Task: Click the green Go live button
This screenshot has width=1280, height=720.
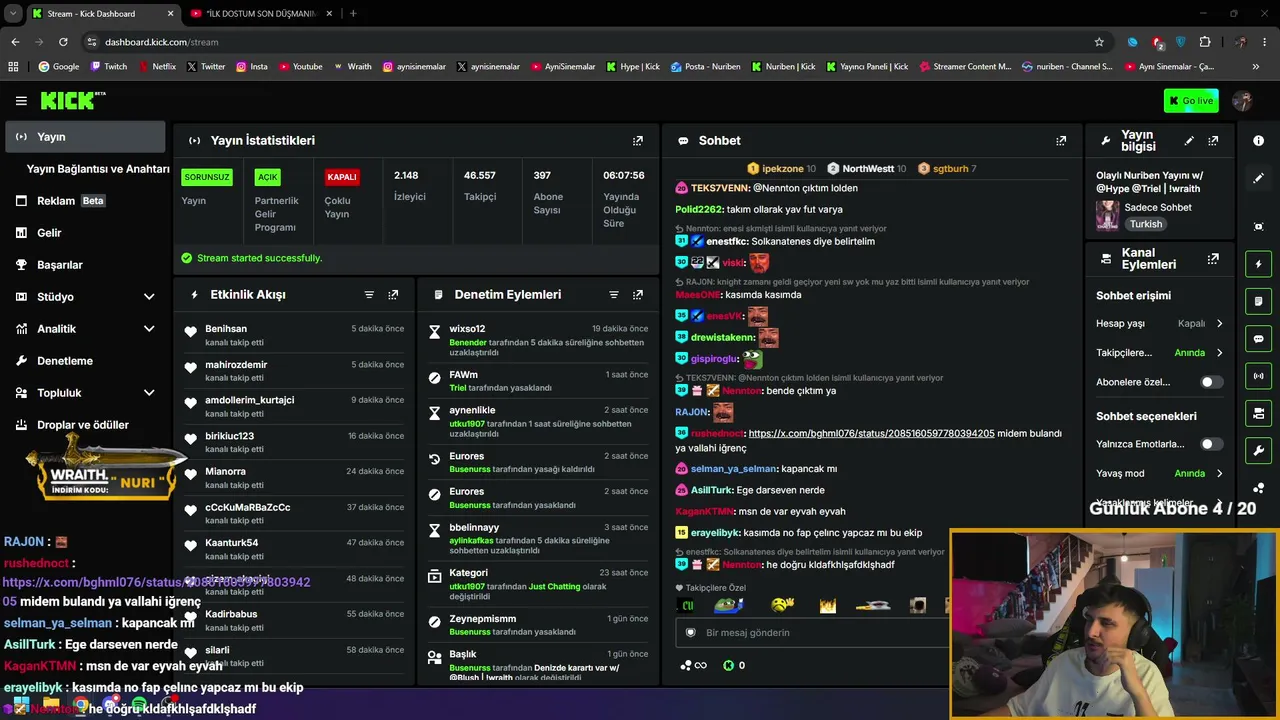Action: click(x=1191, y=101)
